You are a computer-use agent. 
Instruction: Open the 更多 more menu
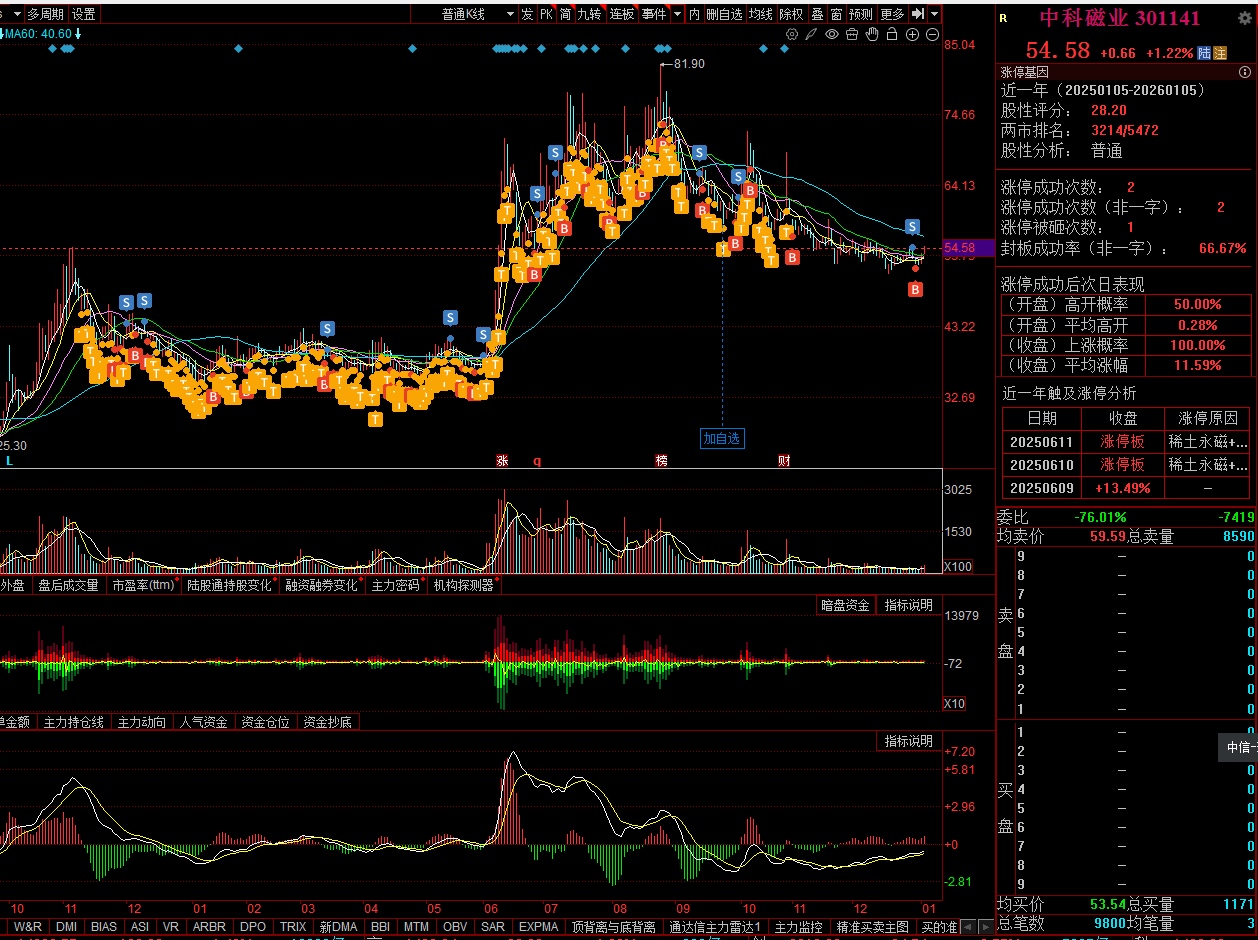[893, 14]
